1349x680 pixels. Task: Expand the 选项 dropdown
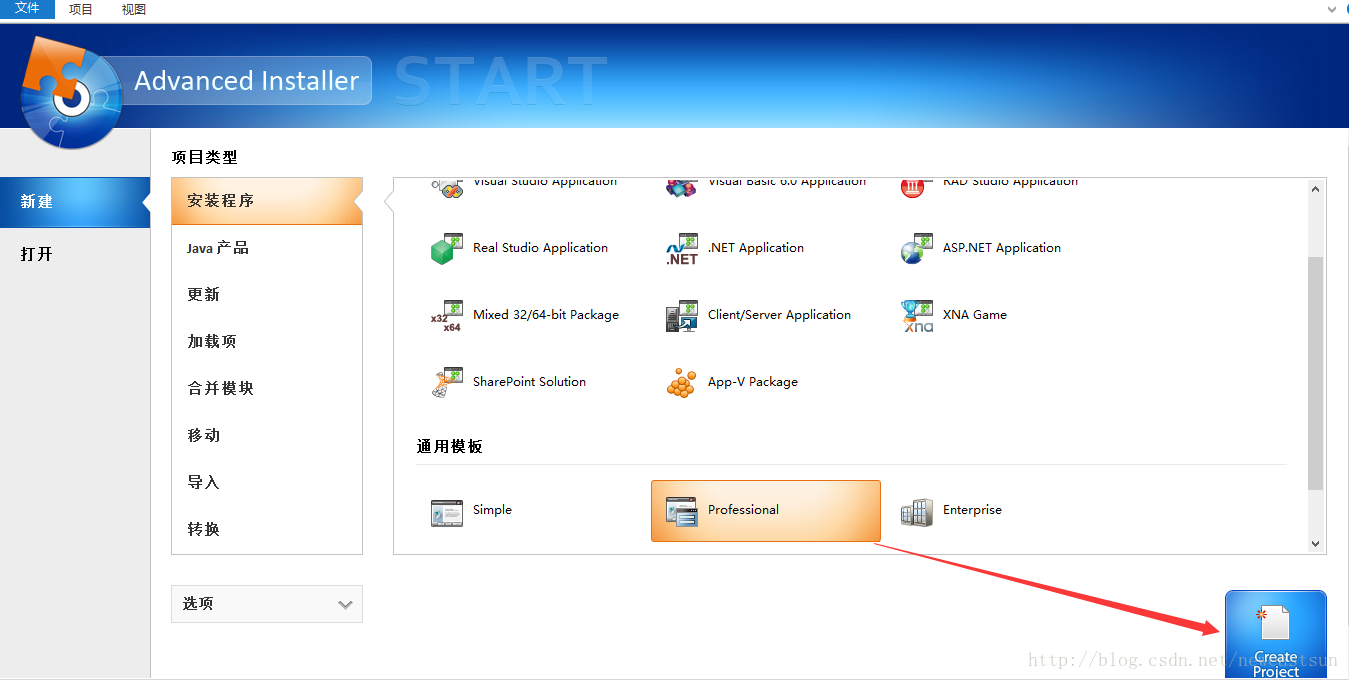(x=267, y=604)
